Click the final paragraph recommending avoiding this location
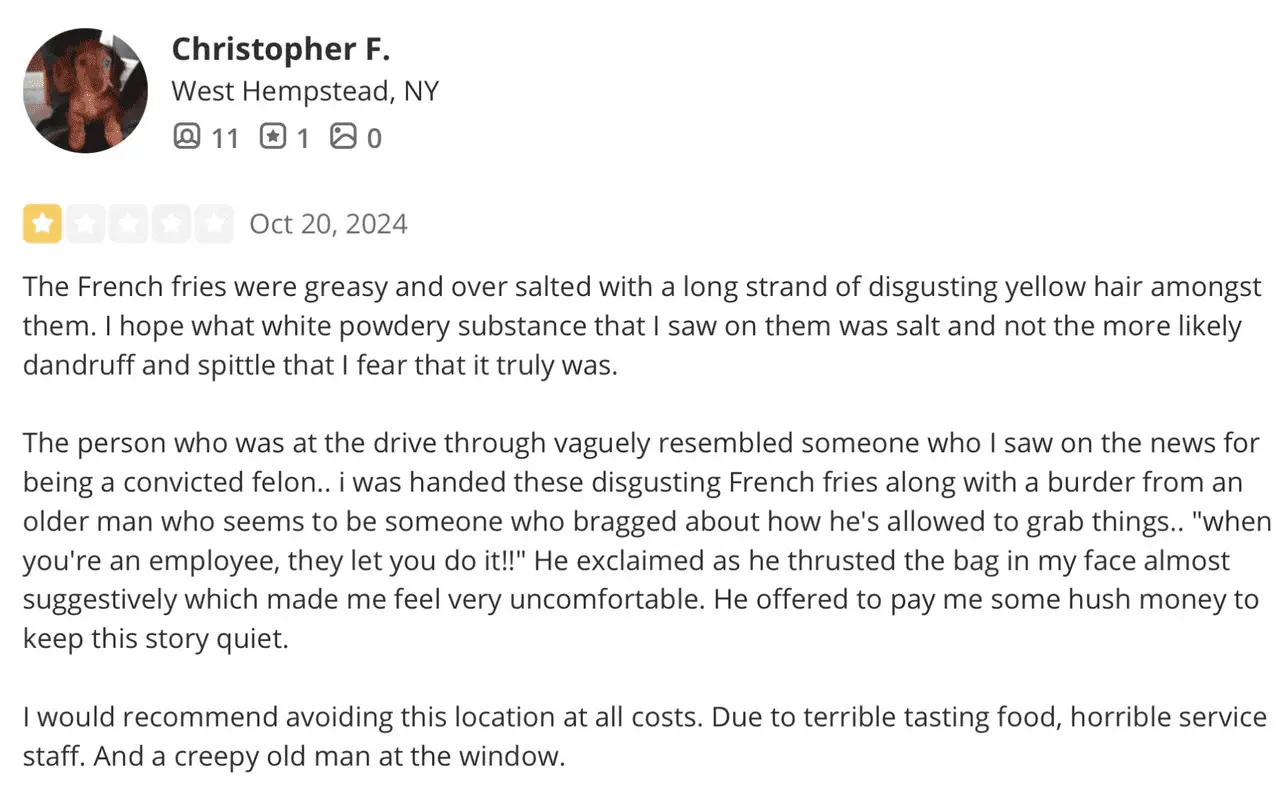This screenshot has height=785, width=1280. click(x=640, y=736)
